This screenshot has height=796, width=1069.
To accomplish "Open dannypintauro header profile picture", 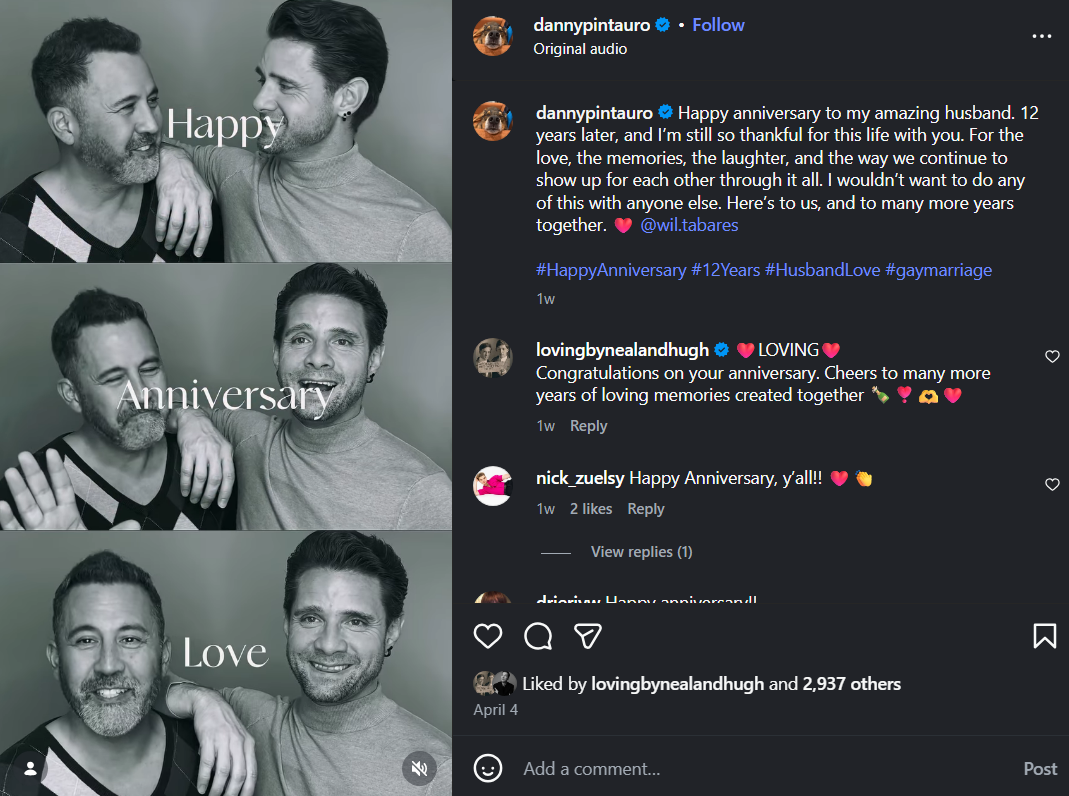I will [493, 36].
